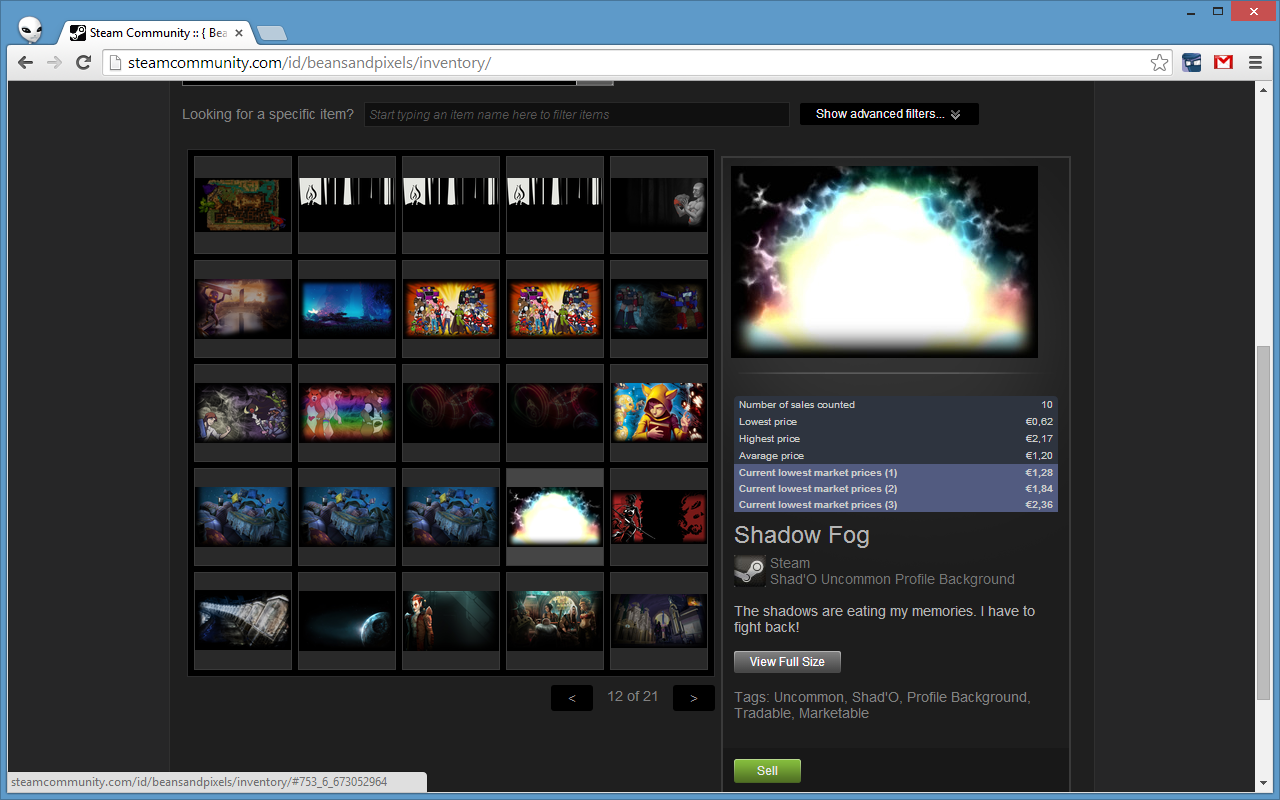Select the red dragon background thumbnail
Viewport: 1280px width, 800px height.
pos(659,516)
